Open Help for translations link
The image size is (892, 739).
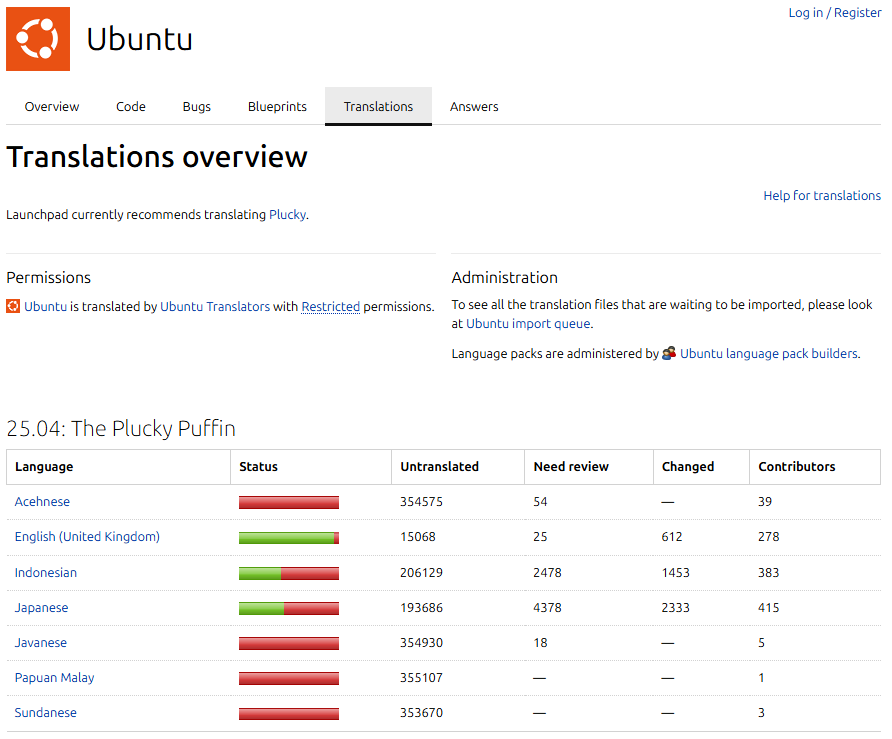click(x=822, y=196)
